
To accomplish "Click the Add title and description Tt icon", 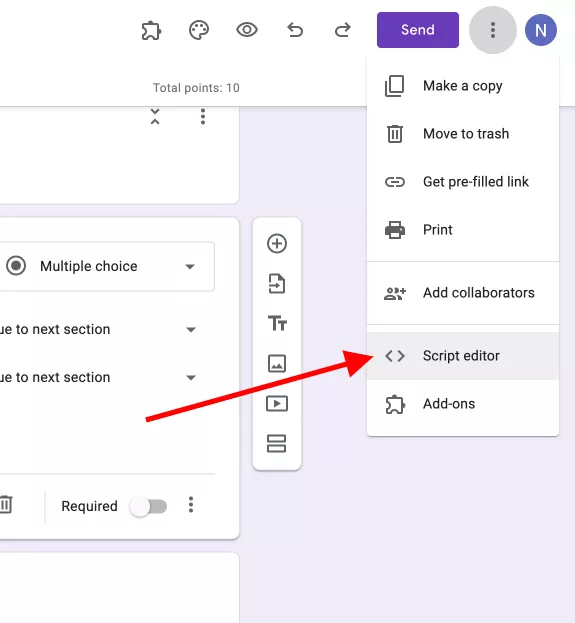I will [x=277, y=323].
